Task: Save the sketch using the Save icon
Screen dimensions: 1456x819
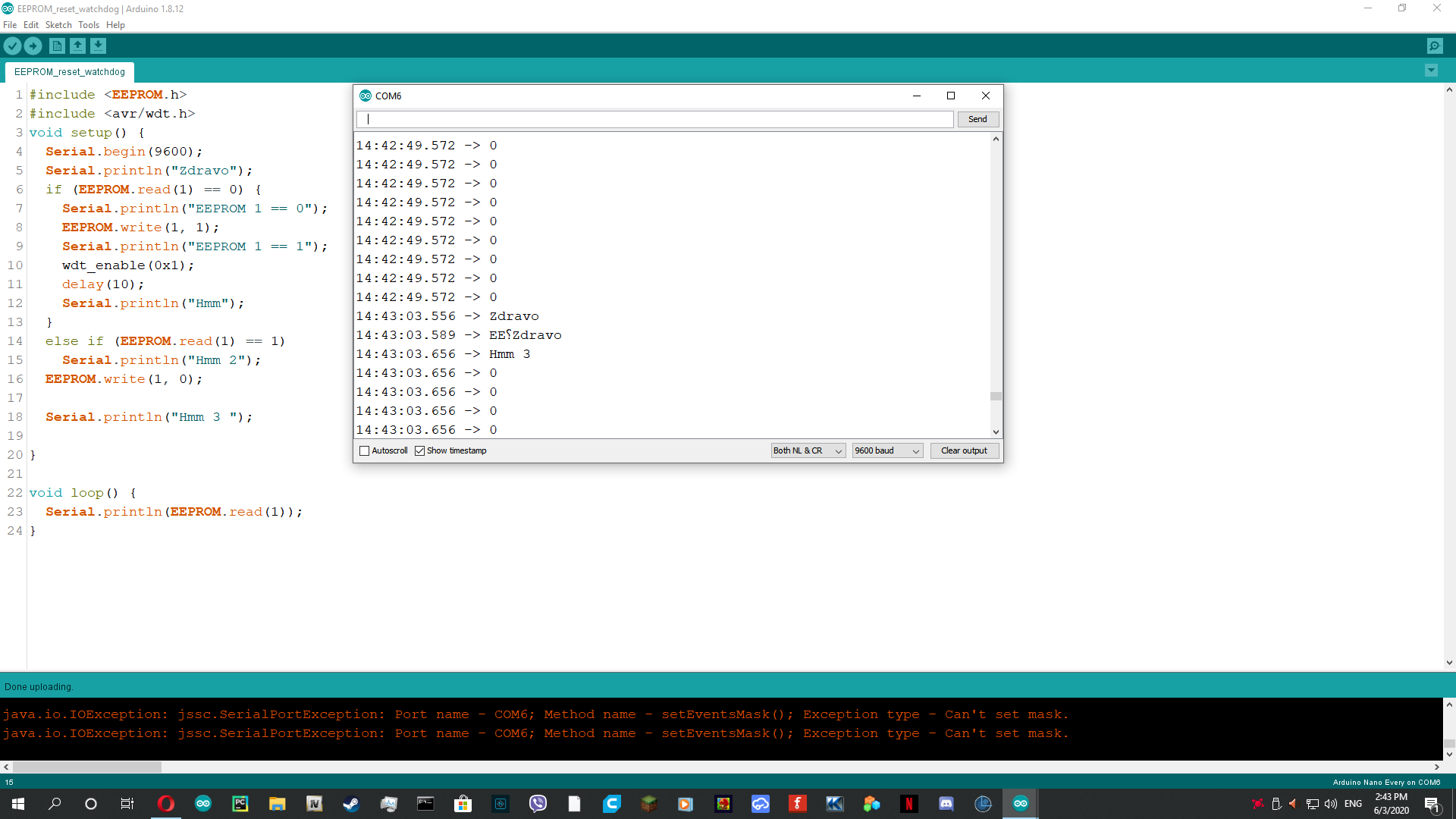Action: [99, 45]
